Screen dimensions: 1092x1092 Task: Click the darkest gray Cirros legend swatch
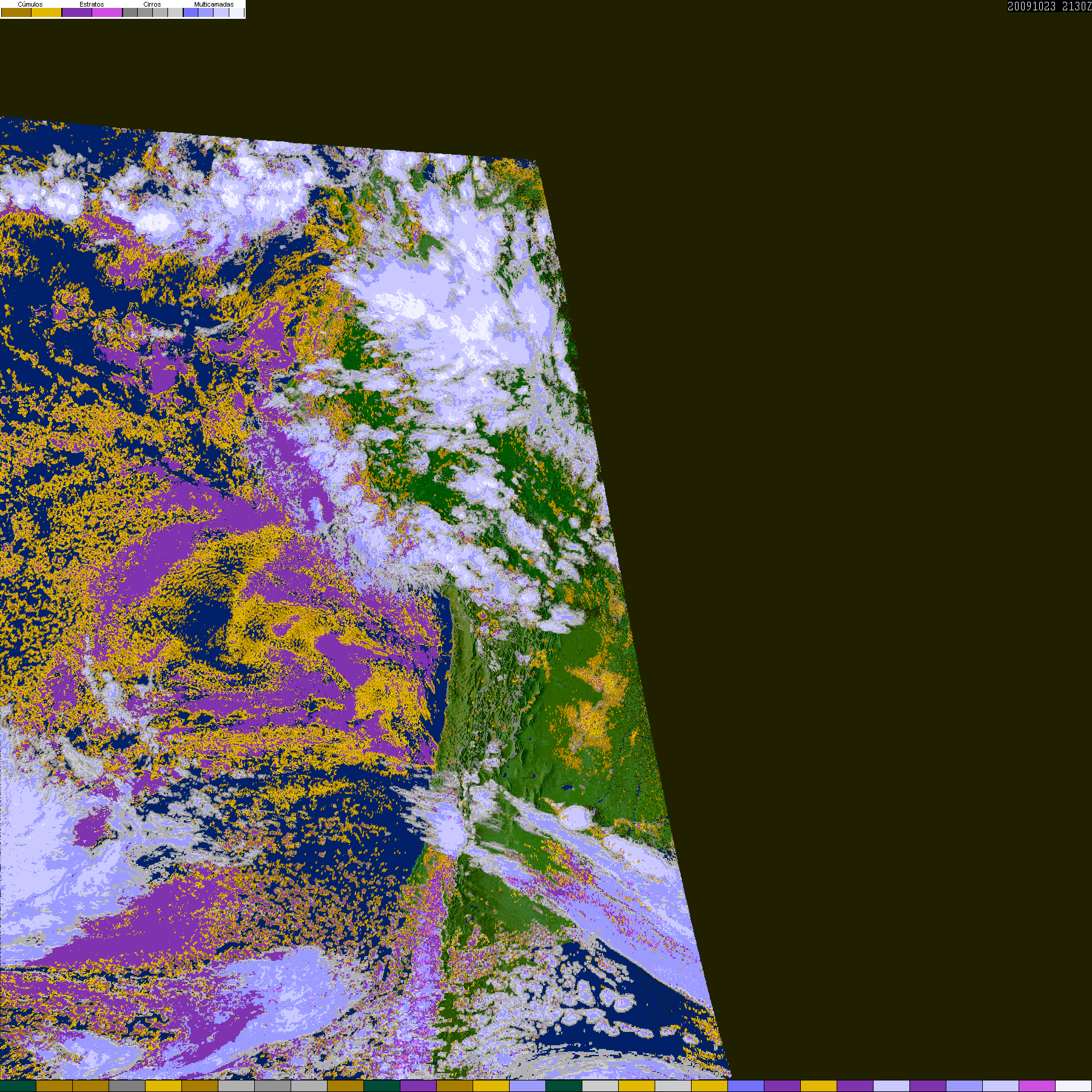point(130,12)
